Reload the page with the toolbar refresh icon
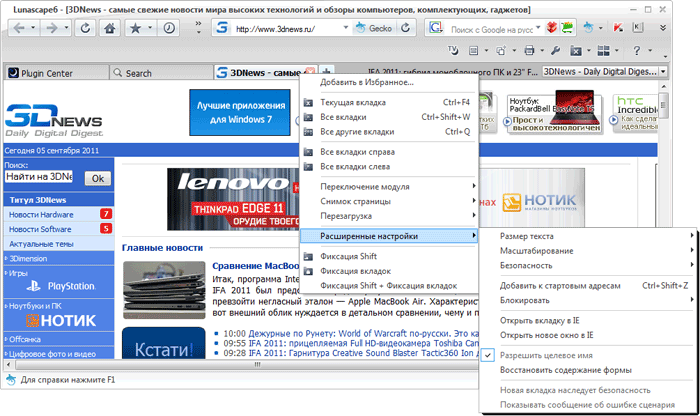This screenshot has width=700, height=416. tap(85, 29)
